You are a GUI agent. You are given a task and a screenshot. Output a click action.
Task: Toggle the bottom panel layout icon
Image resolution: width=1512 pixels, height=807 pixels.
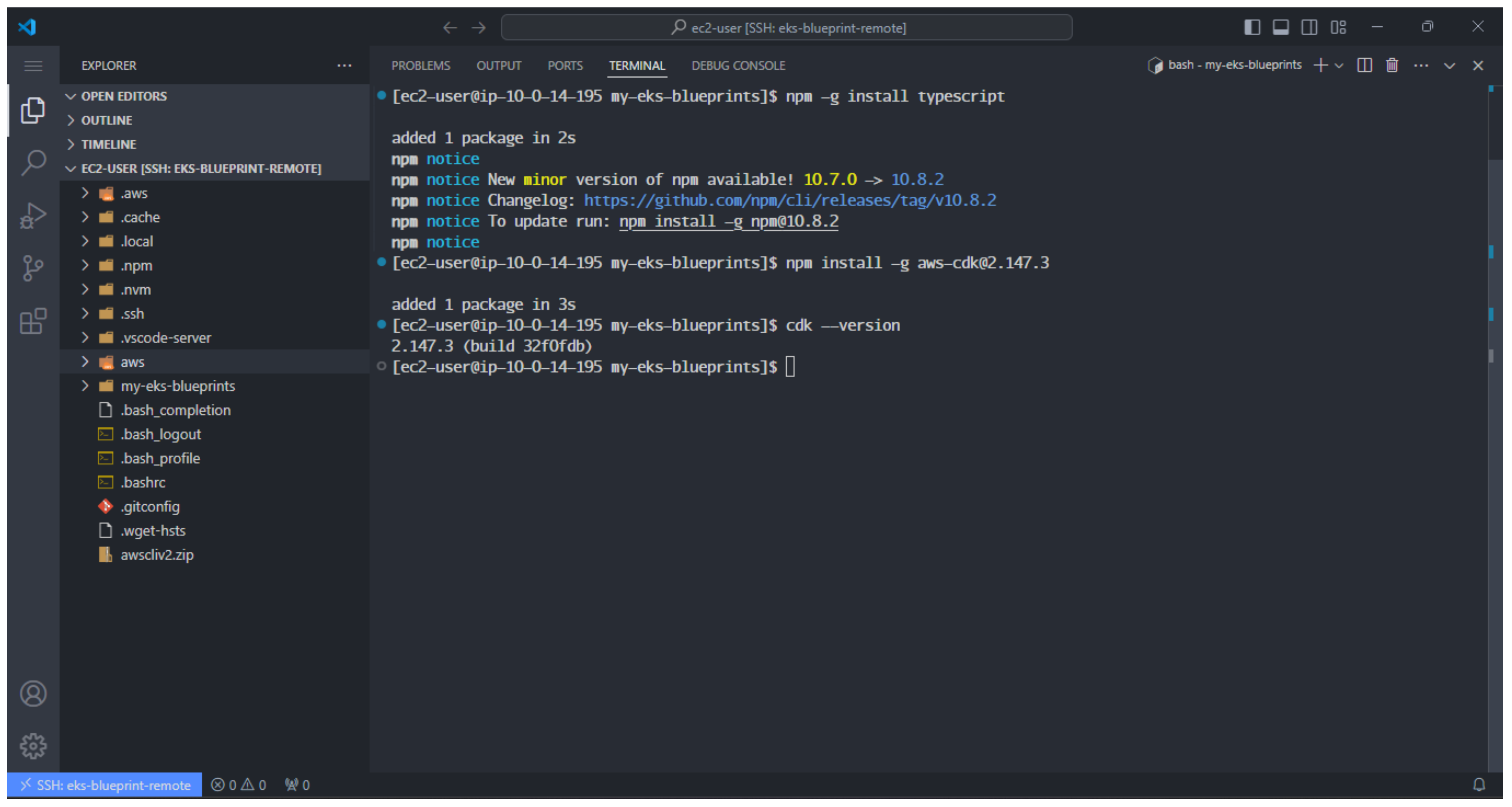1281,27
